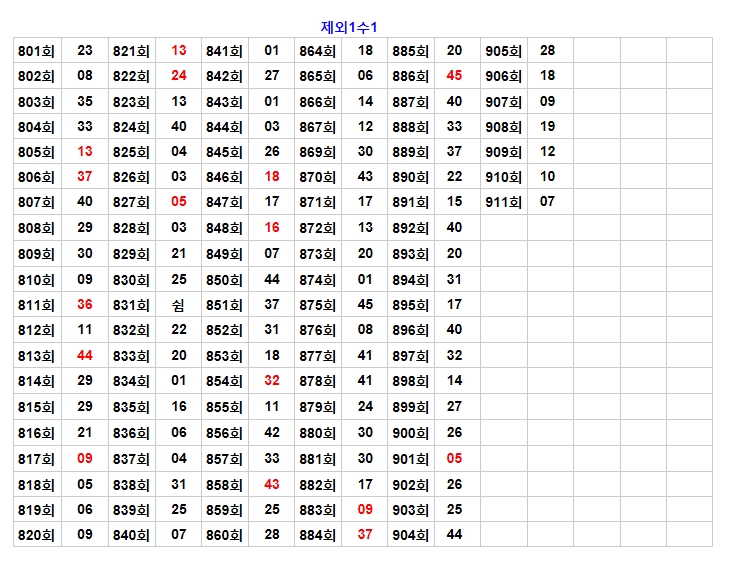731x579 pixels.
Task: Click the 864회 round cell
Action: (x=317, y=51)
